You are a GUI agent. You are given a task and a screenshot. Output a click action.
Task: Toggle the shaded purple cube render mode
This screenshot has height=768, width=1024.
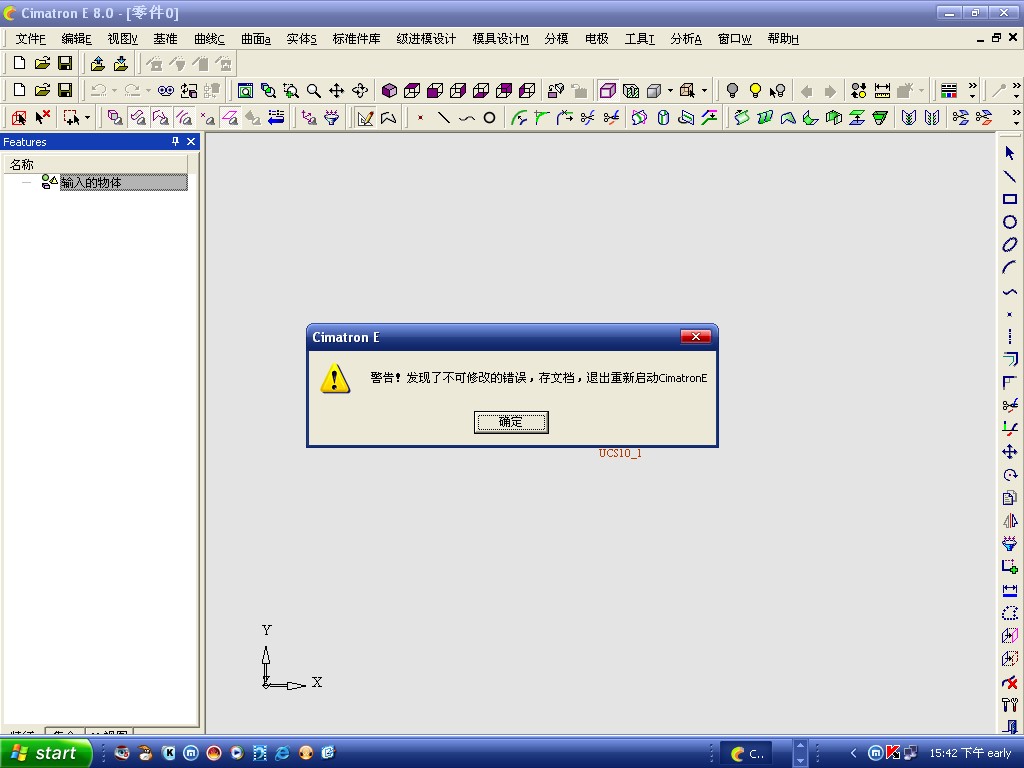[608, 90]
